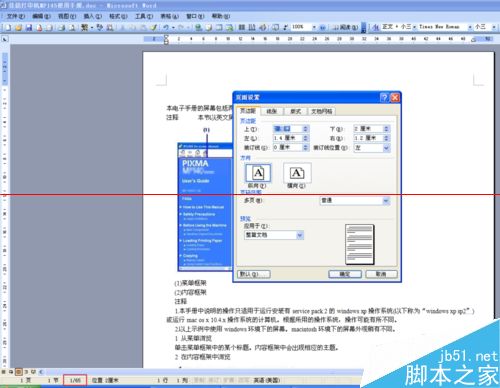Screen dimensions: 500x388
Task: Click the language indicator in status bar
Action: tap(267, 380)
